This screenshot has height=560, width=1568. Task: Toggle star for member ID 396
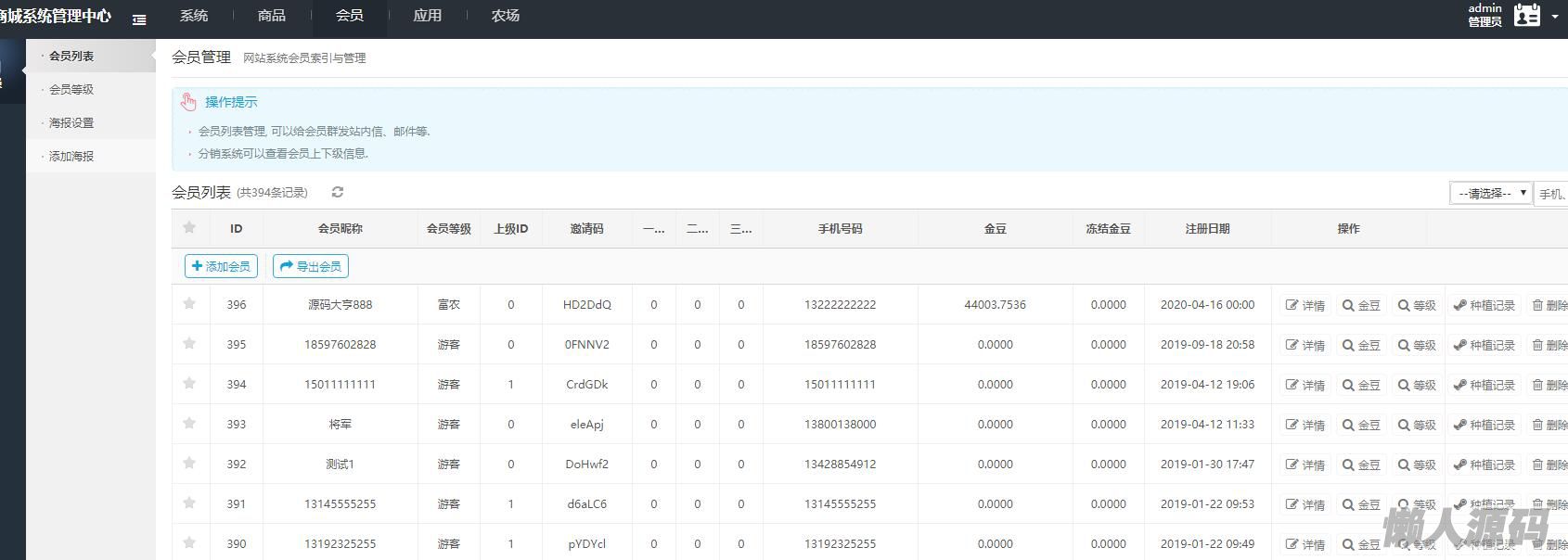click(x=189, y=303)
